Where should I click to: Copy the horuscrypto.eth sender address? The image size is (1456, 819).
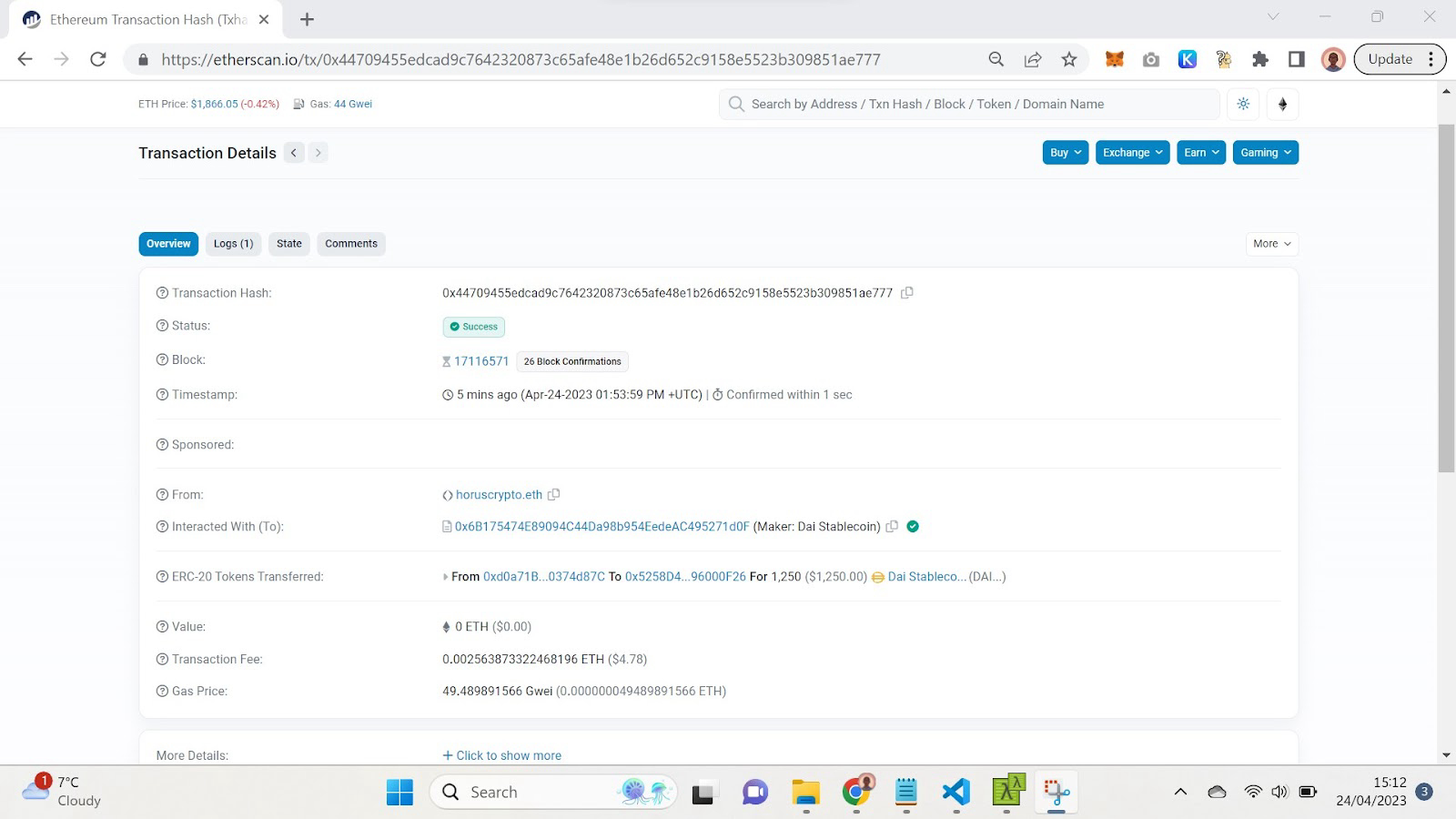point(553,495)
